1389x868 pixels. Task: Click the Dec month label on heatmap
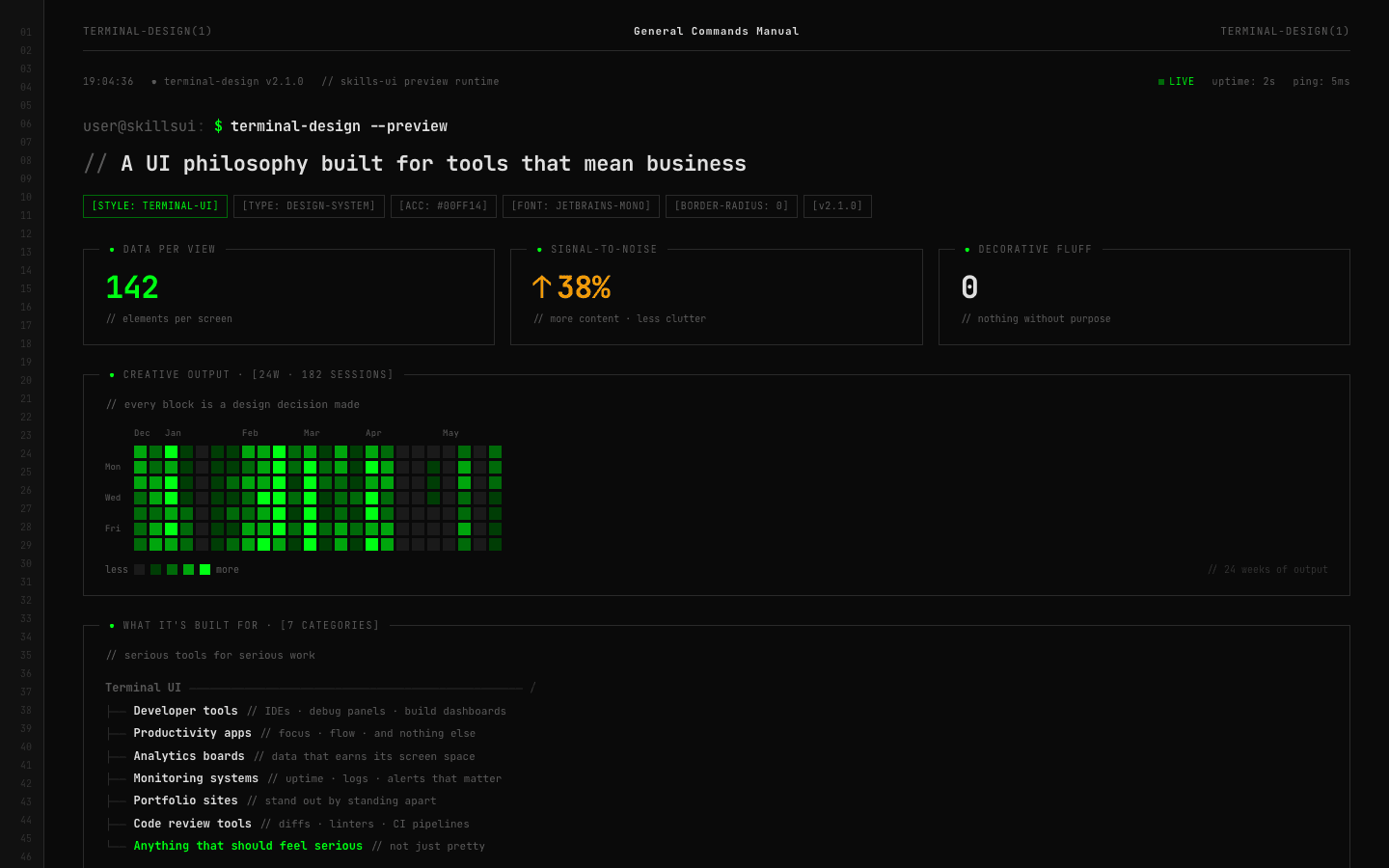click(142, 433)
